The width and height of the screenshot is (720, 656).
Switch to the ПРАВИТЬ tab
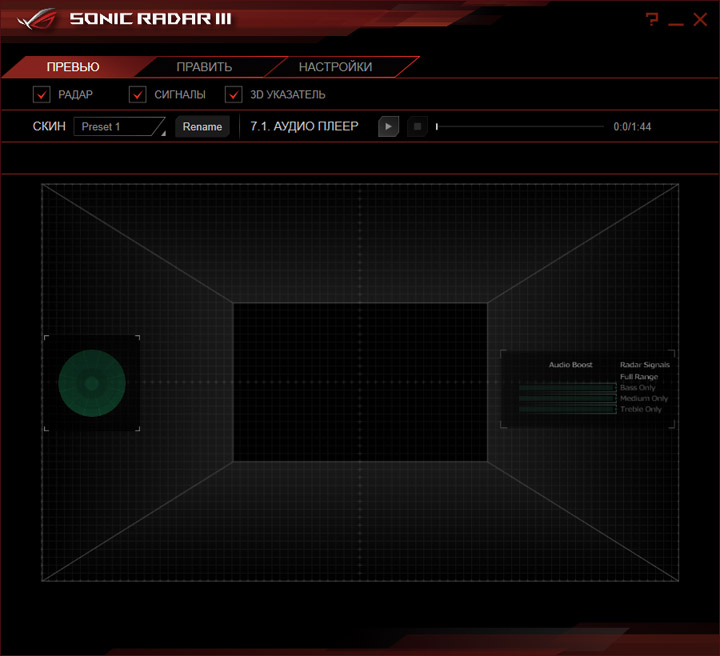click(204, 67)
